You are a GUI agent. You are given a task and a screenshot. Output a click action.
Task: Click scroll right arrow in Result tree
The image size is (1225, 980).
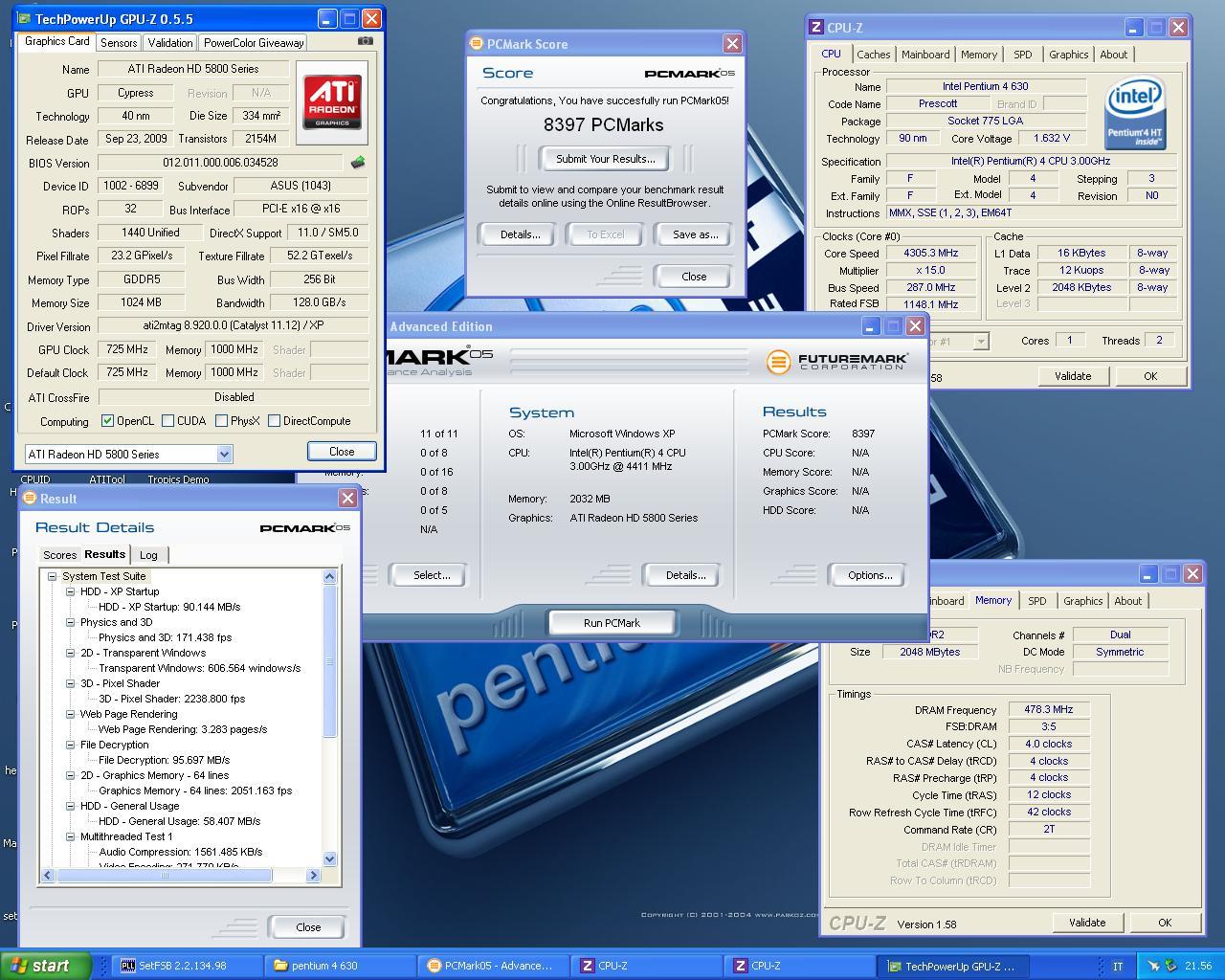(313, 875)
